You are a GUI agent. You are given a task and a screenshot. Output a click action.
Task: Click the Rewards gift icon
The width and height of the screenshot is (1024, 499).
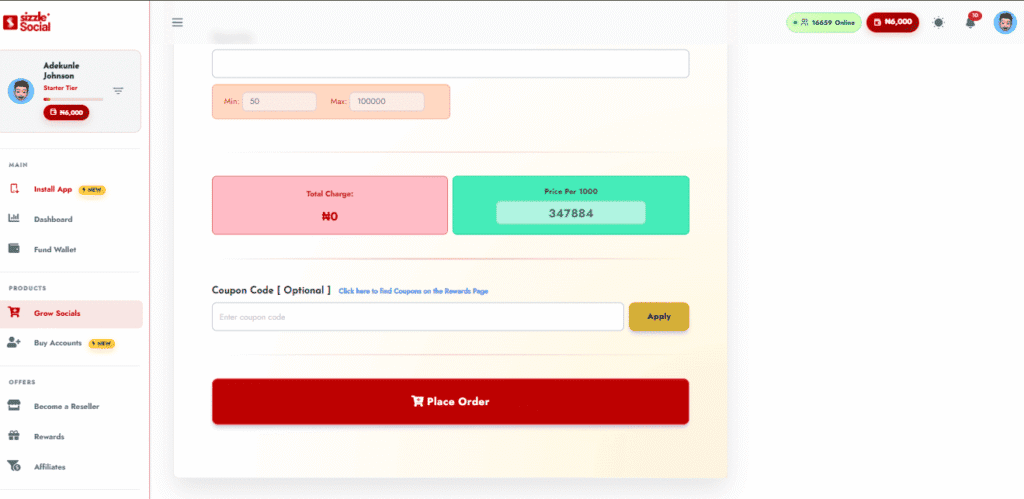[x=14, y=436]
